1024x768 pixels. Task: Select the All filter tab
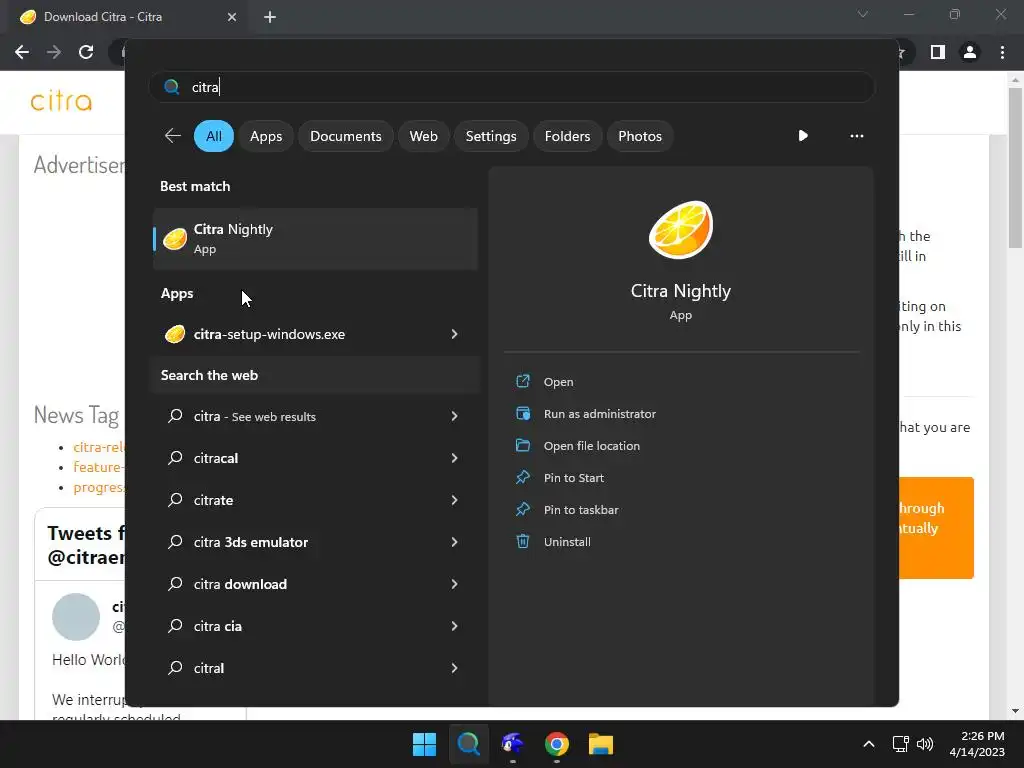pyautogui.click(x=214, y=136)
